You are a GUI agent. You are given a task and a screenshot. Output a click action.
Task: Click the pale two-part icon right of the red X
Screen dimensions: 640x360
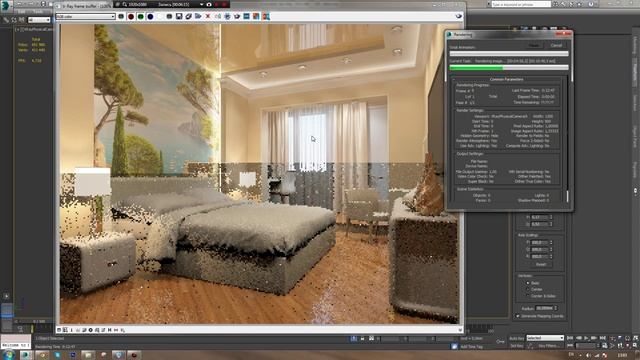(x=218, y=16)
